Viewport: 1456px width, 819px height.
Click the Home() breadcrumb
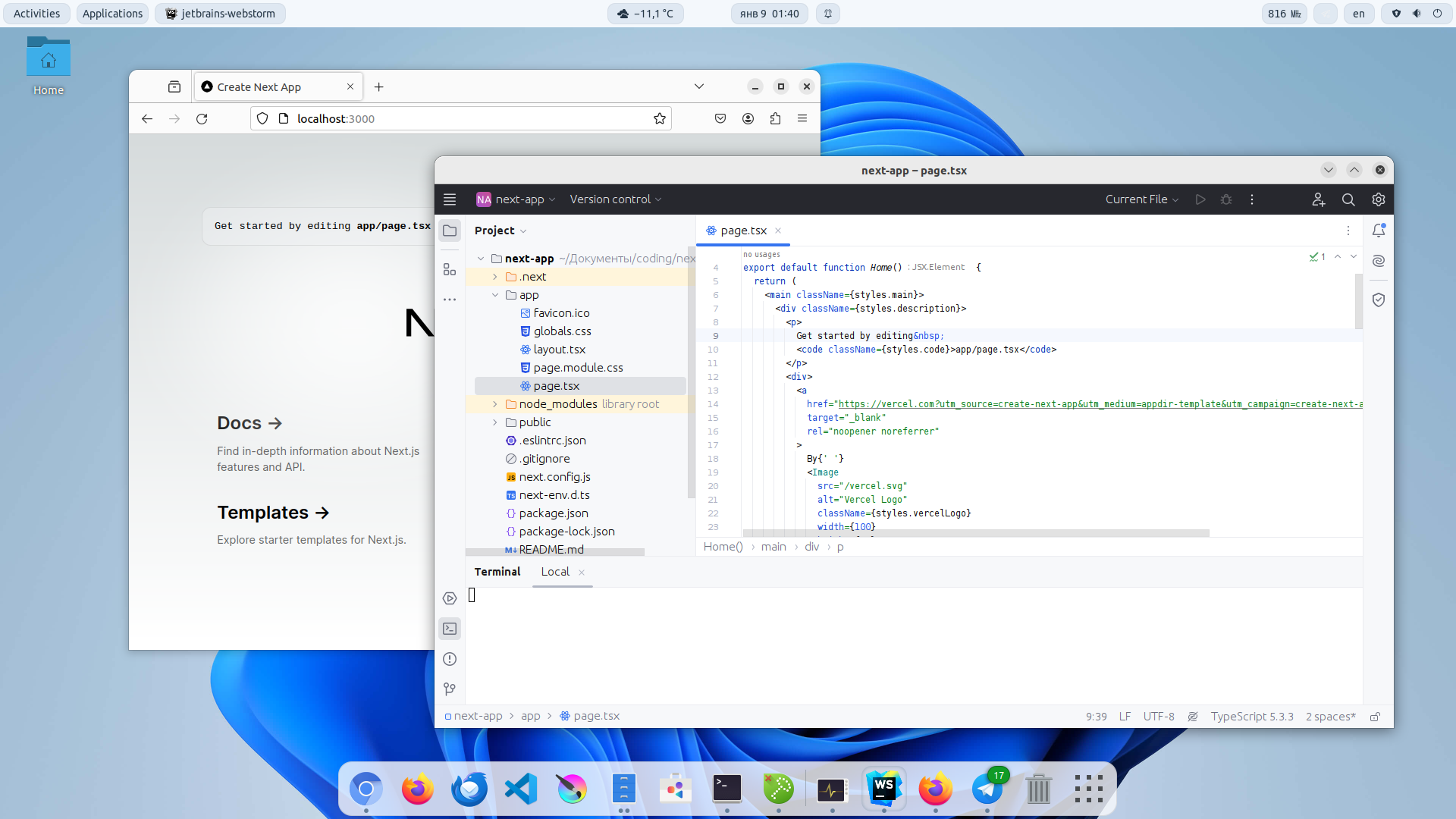point(723,547)
